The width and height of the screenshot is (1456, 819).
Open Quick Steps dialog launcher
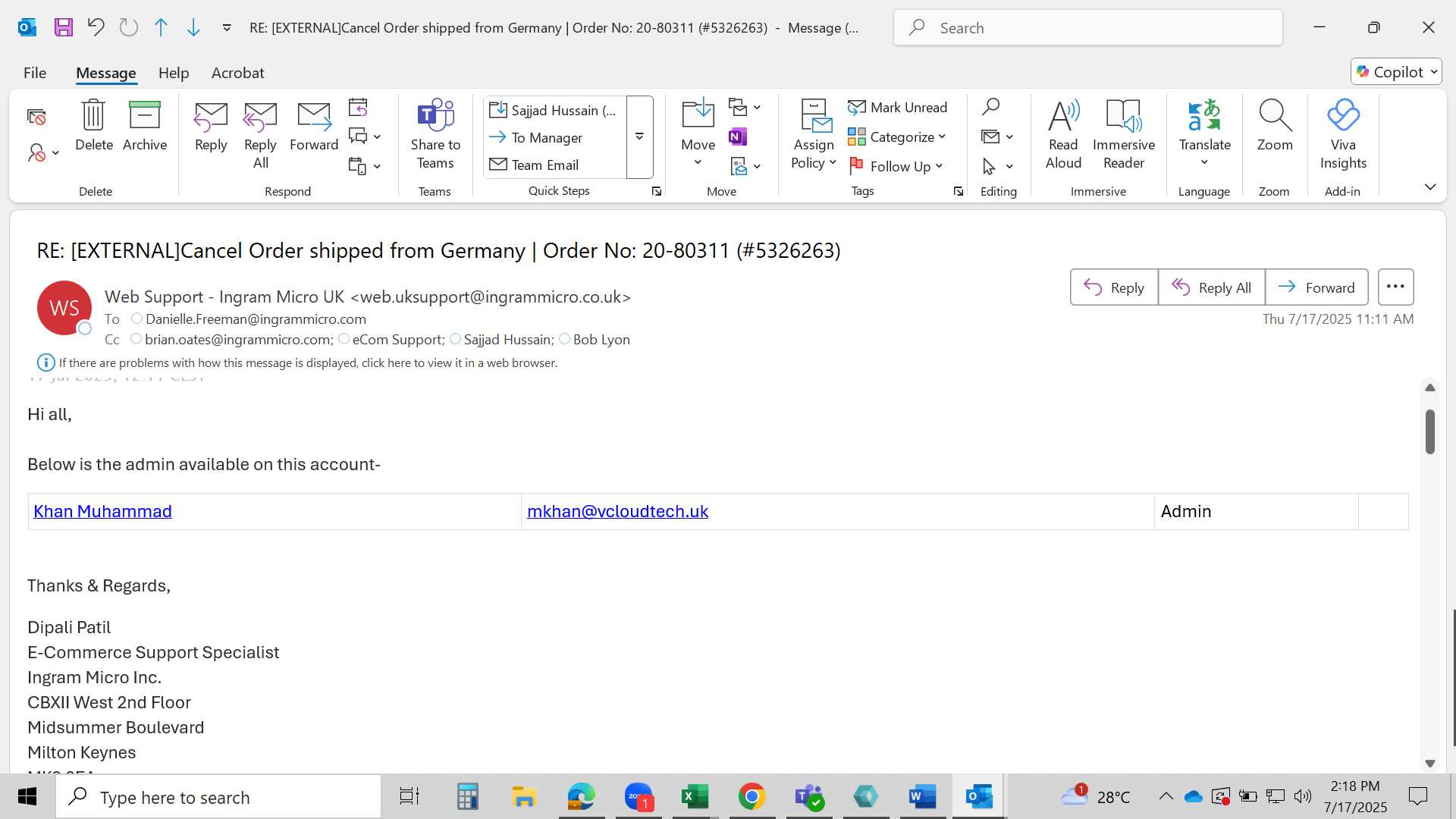pyautogui.click(x=657, y=192)
